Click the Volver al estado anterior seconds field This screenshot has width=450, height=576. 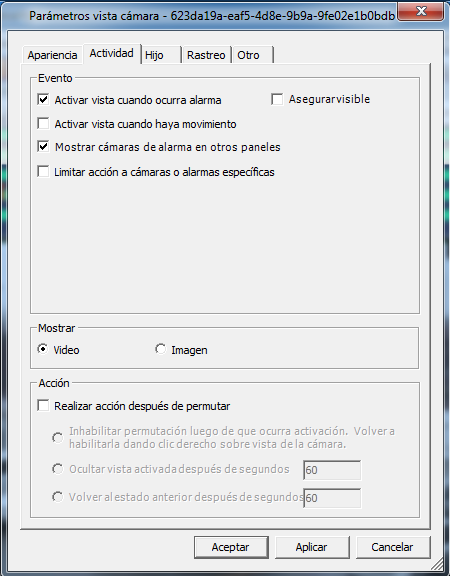[332, 498]
